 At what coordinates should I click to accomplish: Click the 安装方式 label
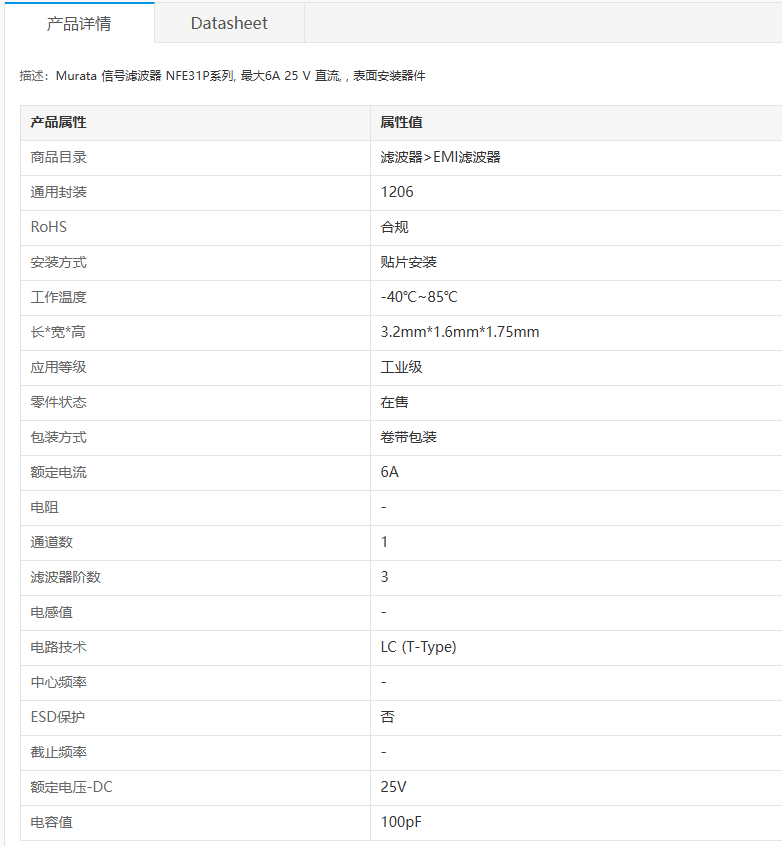(x=58, y=262)
